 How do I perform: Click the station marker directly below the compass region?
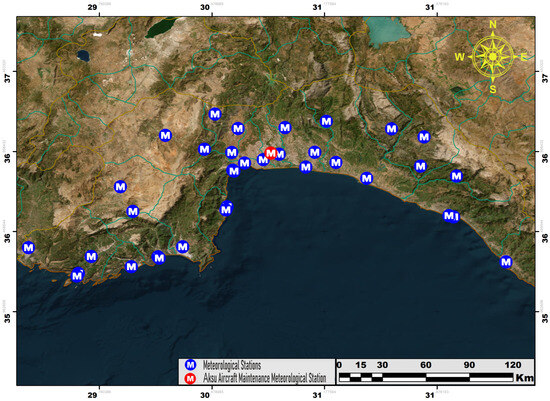(x=456, y=176)
